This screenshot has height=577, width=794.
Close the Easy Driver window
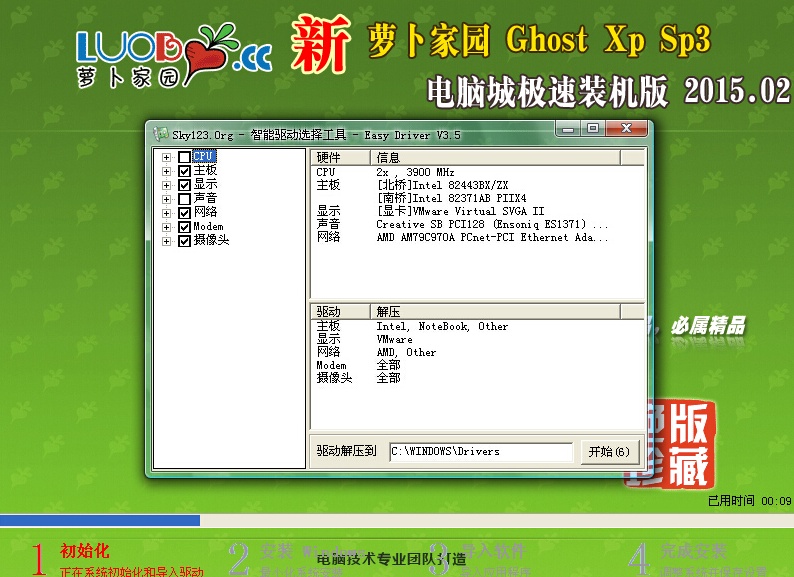tap(626, 129)
